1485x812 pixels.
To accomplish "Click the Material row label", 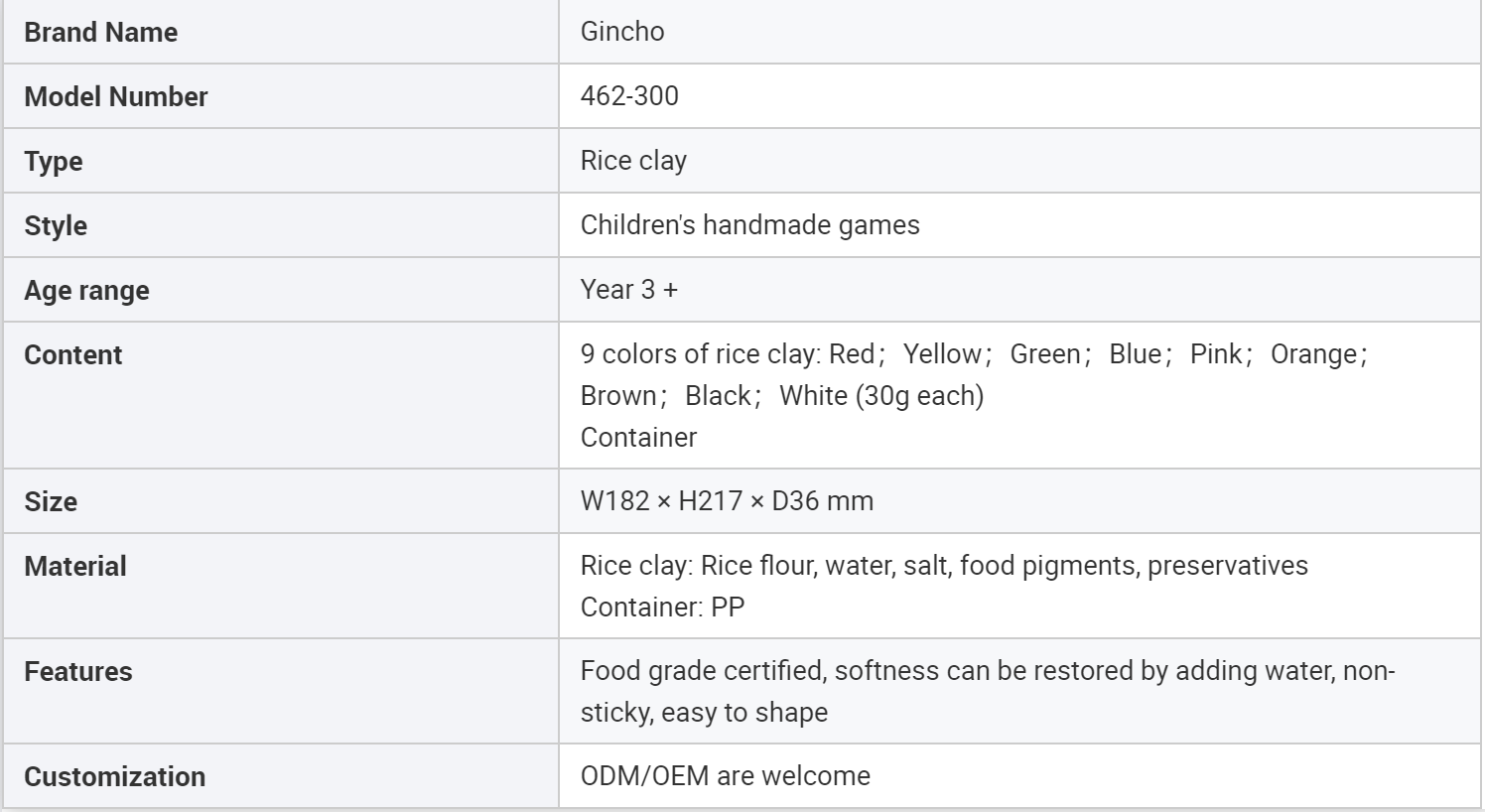I will 75,567.
